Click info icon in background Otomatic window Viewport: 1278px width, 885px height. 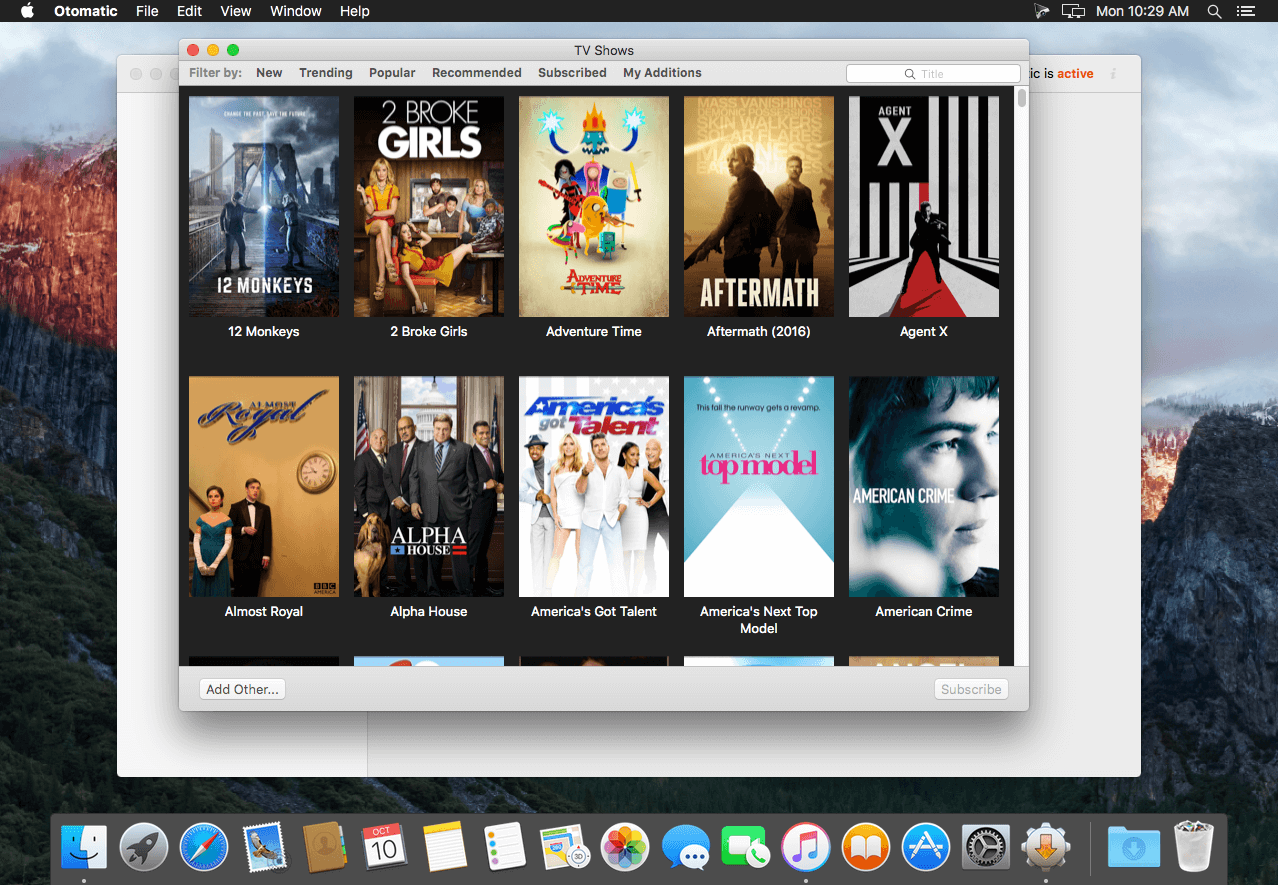point(1113,74)
